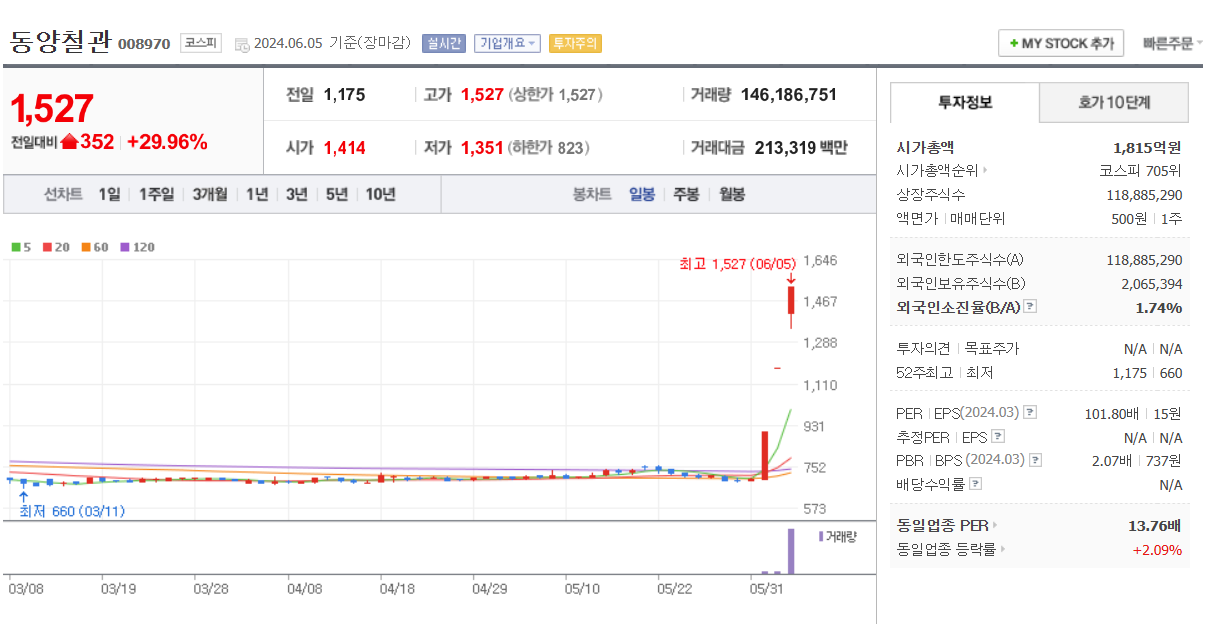This screenshot has width=1206, height=624.
Task: Click the MY STOCK 추가 button
Action: 1061,43
